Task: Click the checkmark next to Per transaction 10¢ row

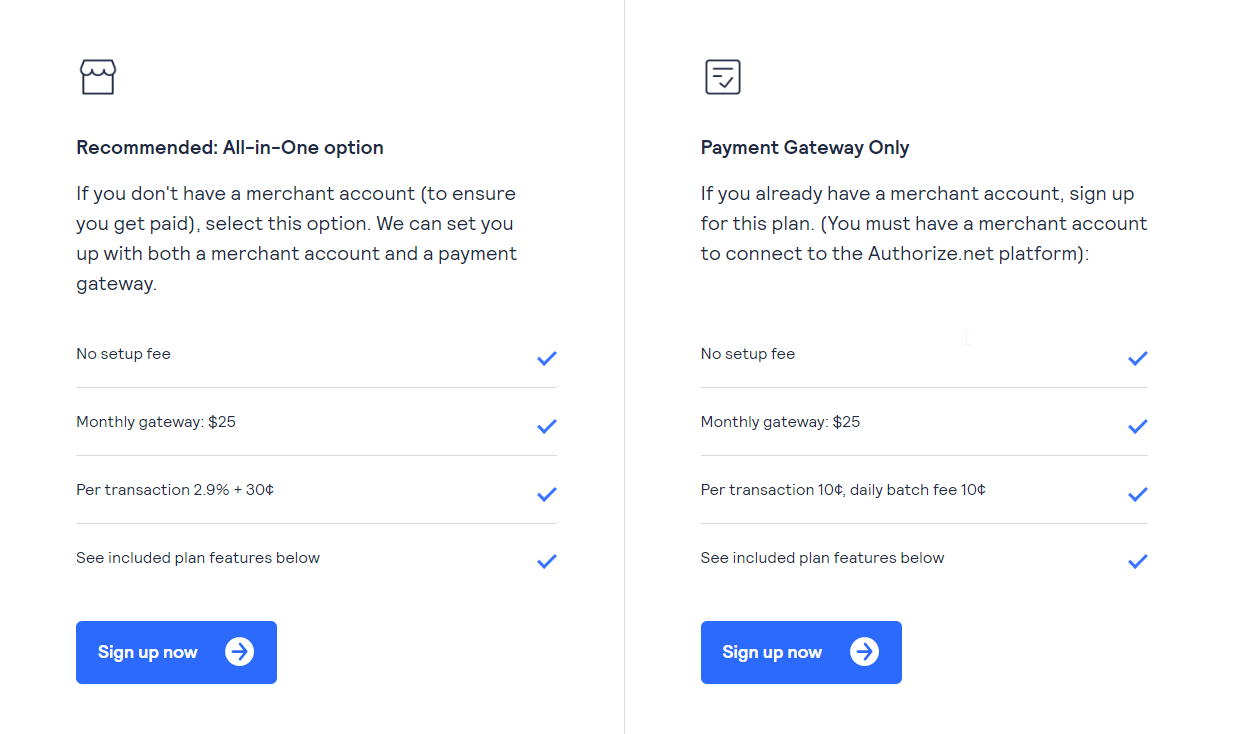Action: (1137, 493)
